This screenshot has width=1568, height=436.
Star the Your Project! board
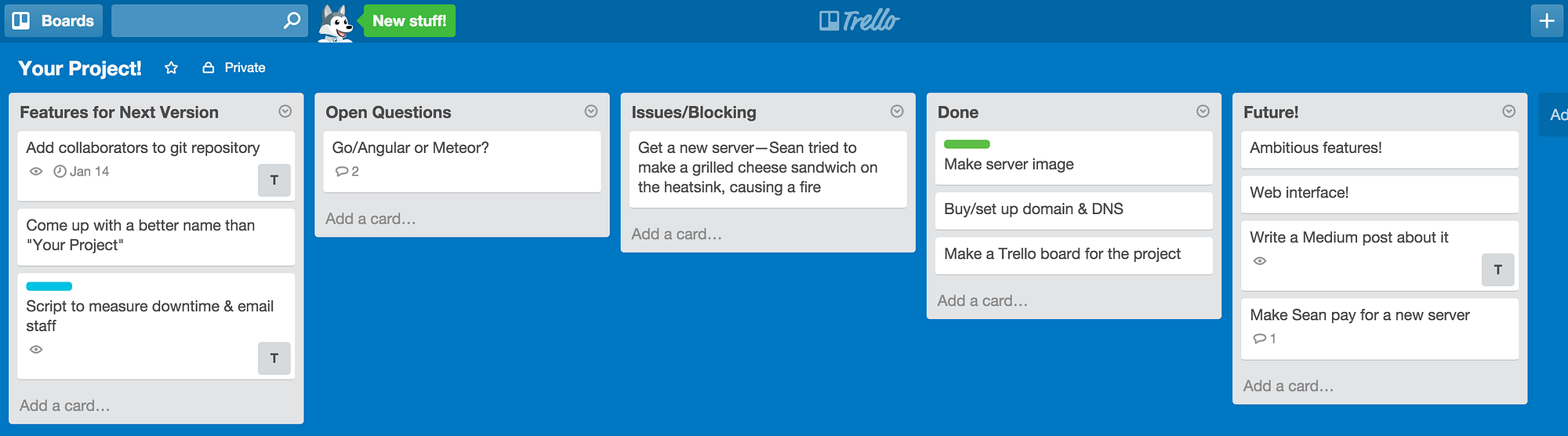pos(171,68)
